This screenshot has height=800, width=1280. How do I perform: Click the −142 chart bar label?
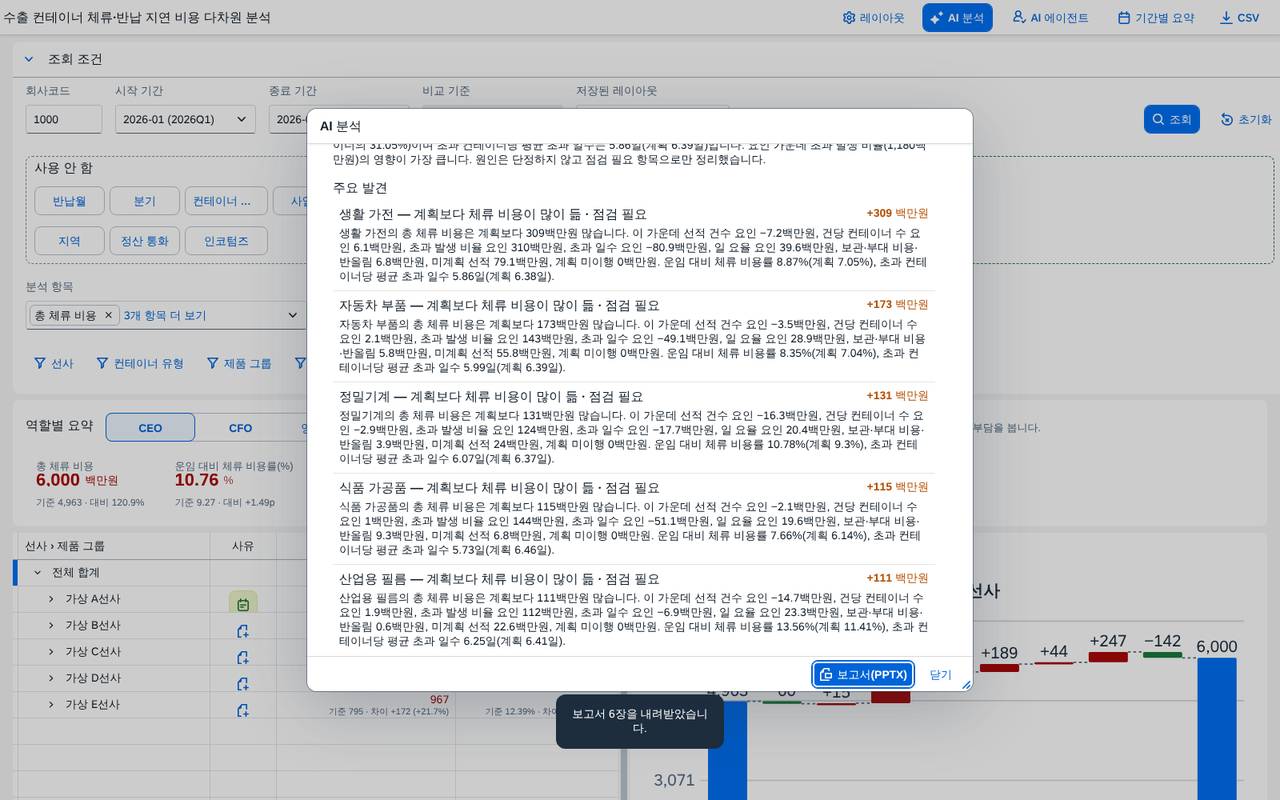pos(1162,641)
